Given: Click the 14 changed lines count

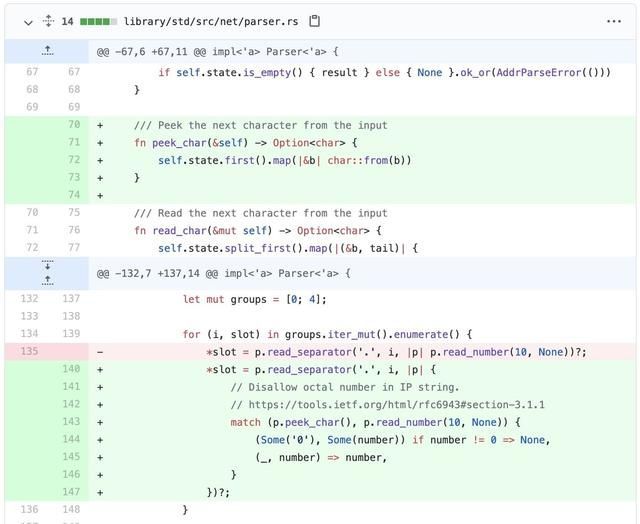Looking at the screenshot, I should 67,21.
